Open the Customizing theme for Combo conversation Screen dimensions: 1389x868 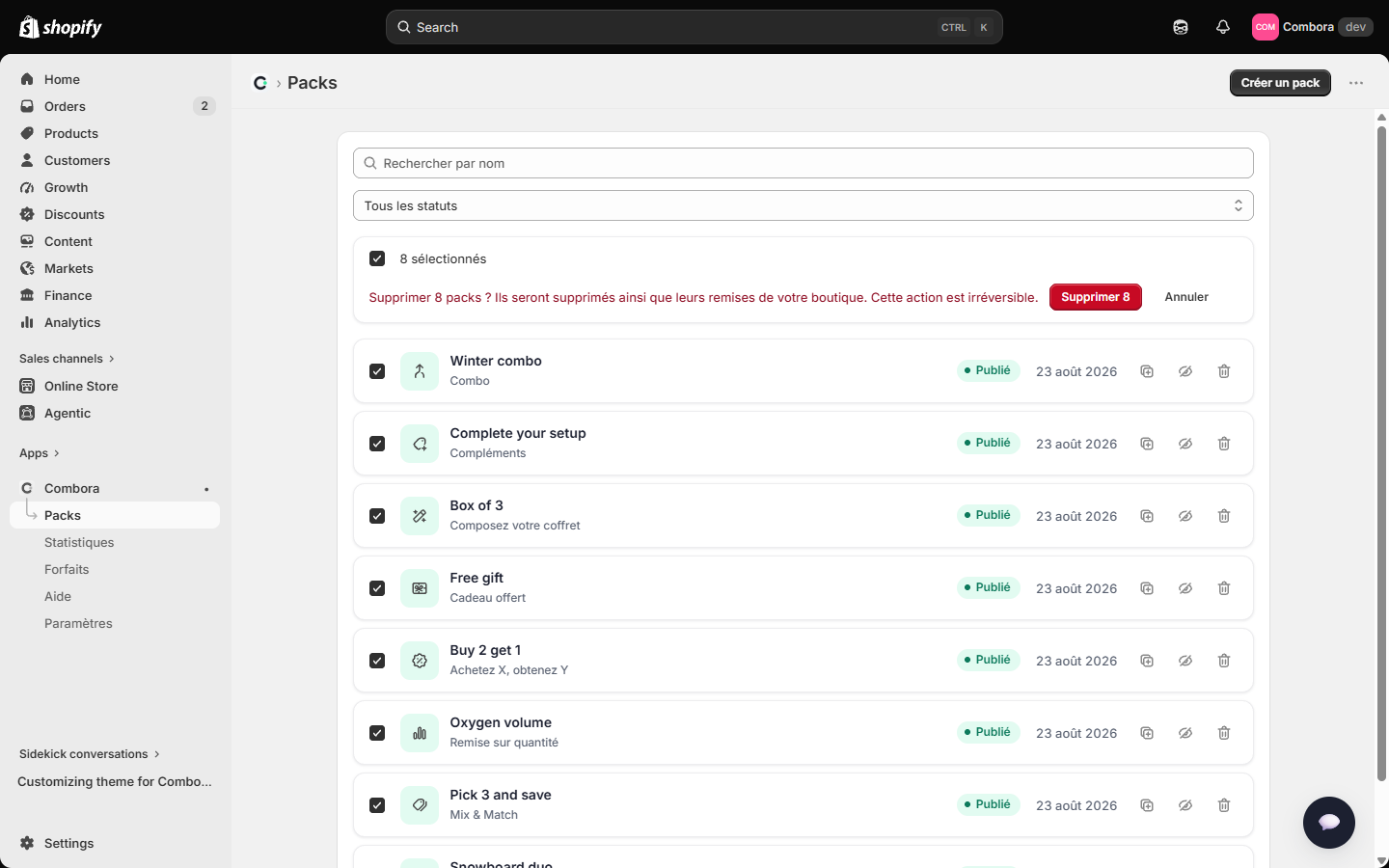pyautogui.click(x=115, y=781)
